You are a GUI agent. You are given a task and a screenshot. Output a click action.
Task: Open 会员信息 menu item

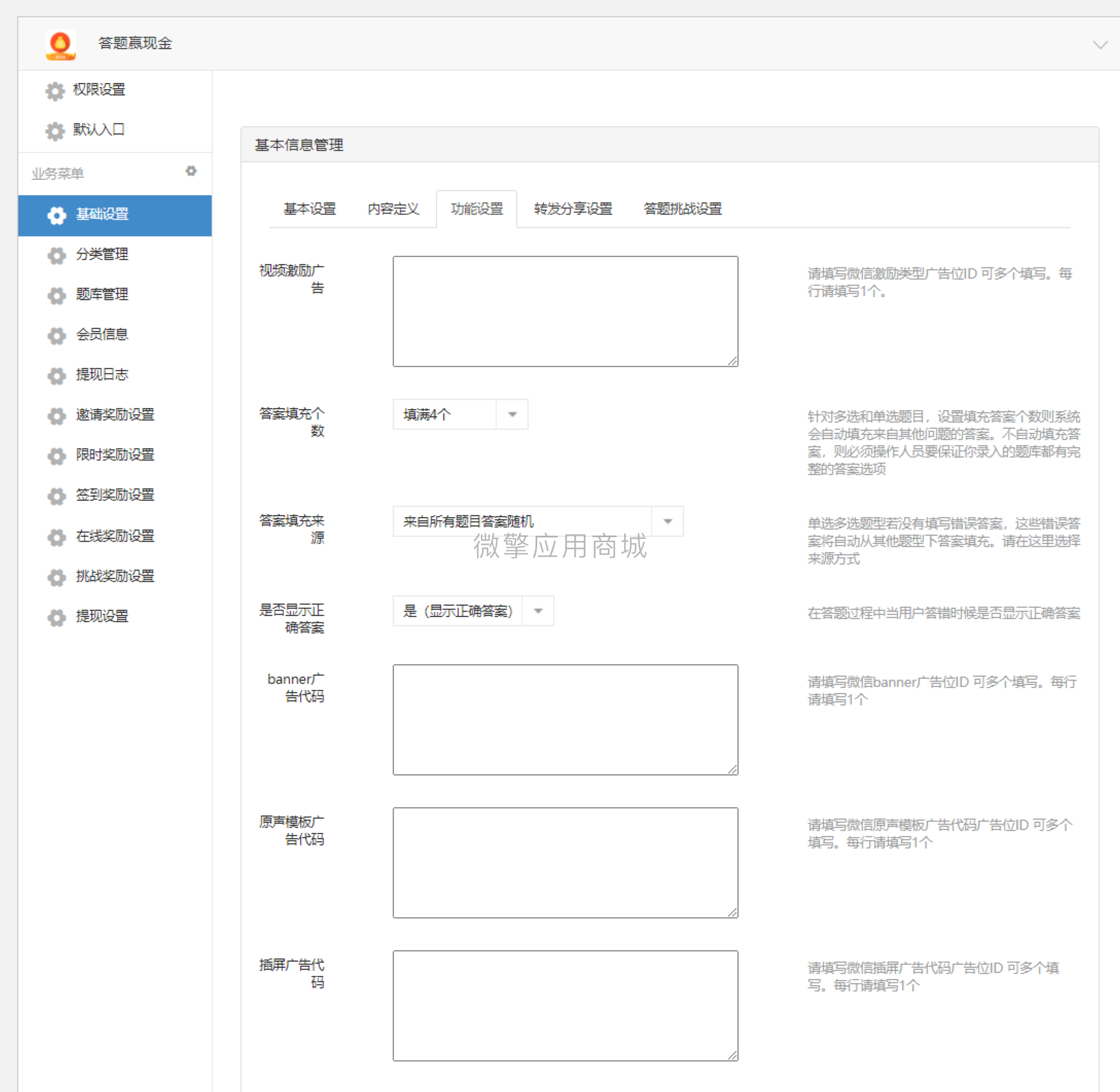pos(102,334)
